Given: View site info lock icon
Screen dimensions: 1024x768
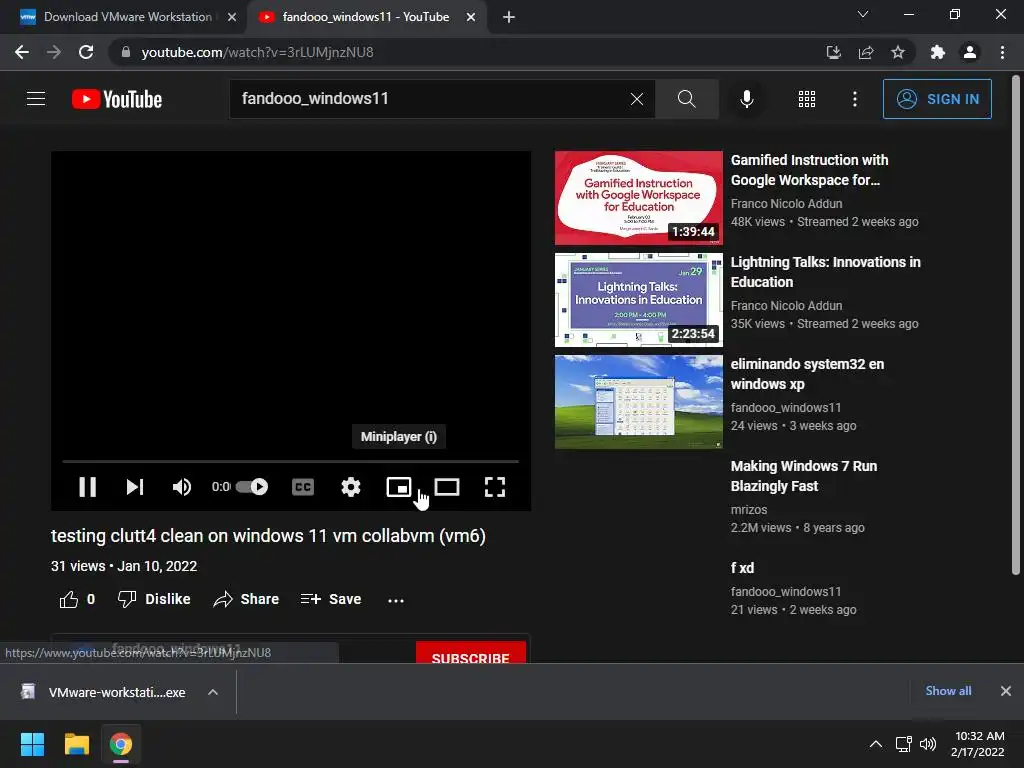Looking at the screenshot, I should 126,52.
